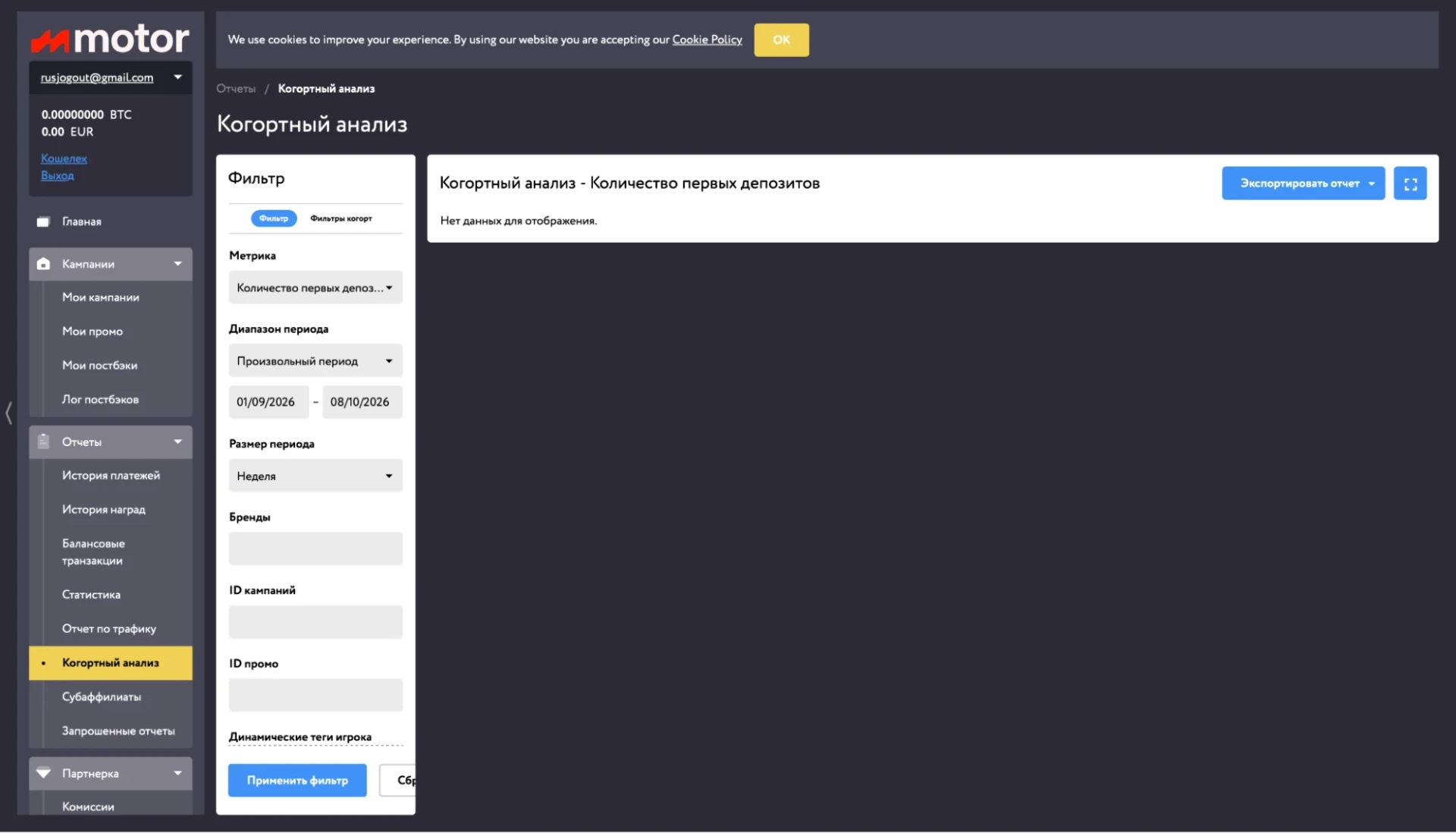Image resolution: width=1456 pixels, height=833 pixels.
Task: Go to Главная page
Action: click(x=82, y=222)
